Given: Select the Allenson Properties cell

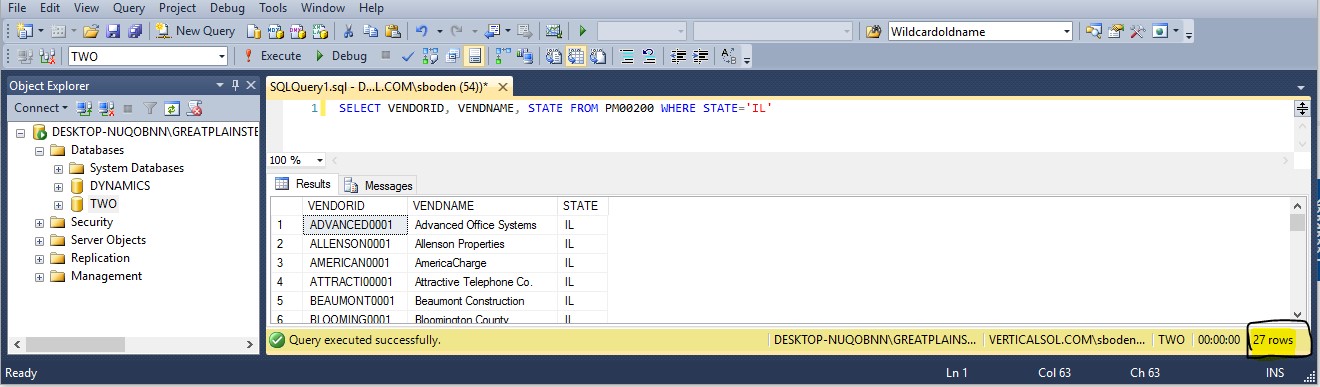Looking at the screenshot, I should tap(483, 244).
